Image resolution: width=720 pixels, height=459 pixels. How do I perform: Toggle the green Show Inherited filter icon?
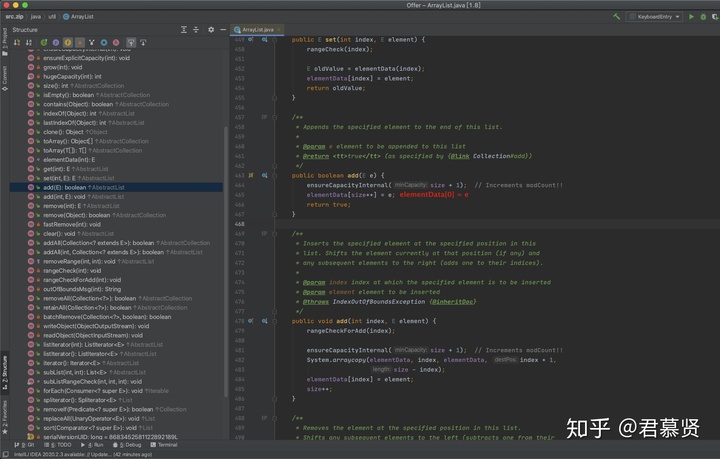pos(44,42)
